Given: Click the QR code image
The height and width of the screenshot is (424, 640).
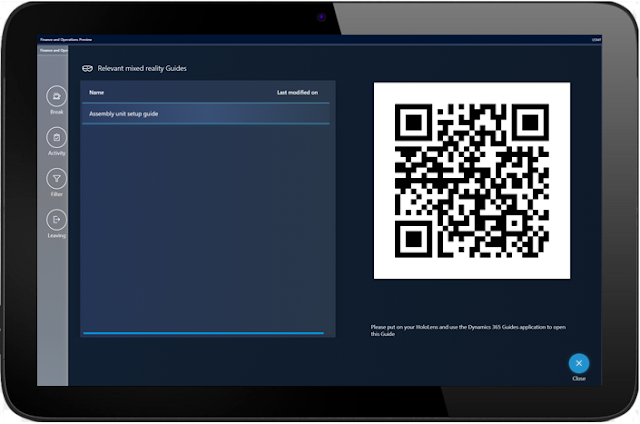Looking at the screenshot, I should pos(472,181).
